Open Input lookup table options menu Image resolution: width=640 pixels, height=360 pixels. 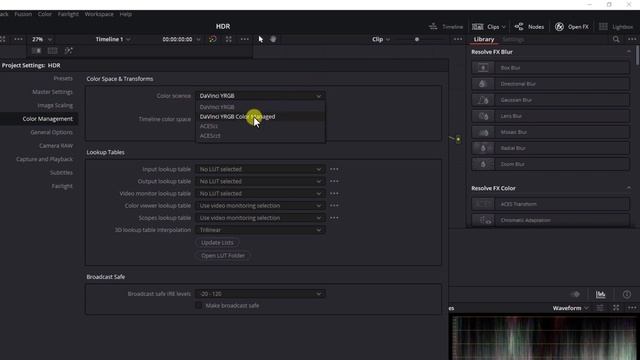click(334, 169)
